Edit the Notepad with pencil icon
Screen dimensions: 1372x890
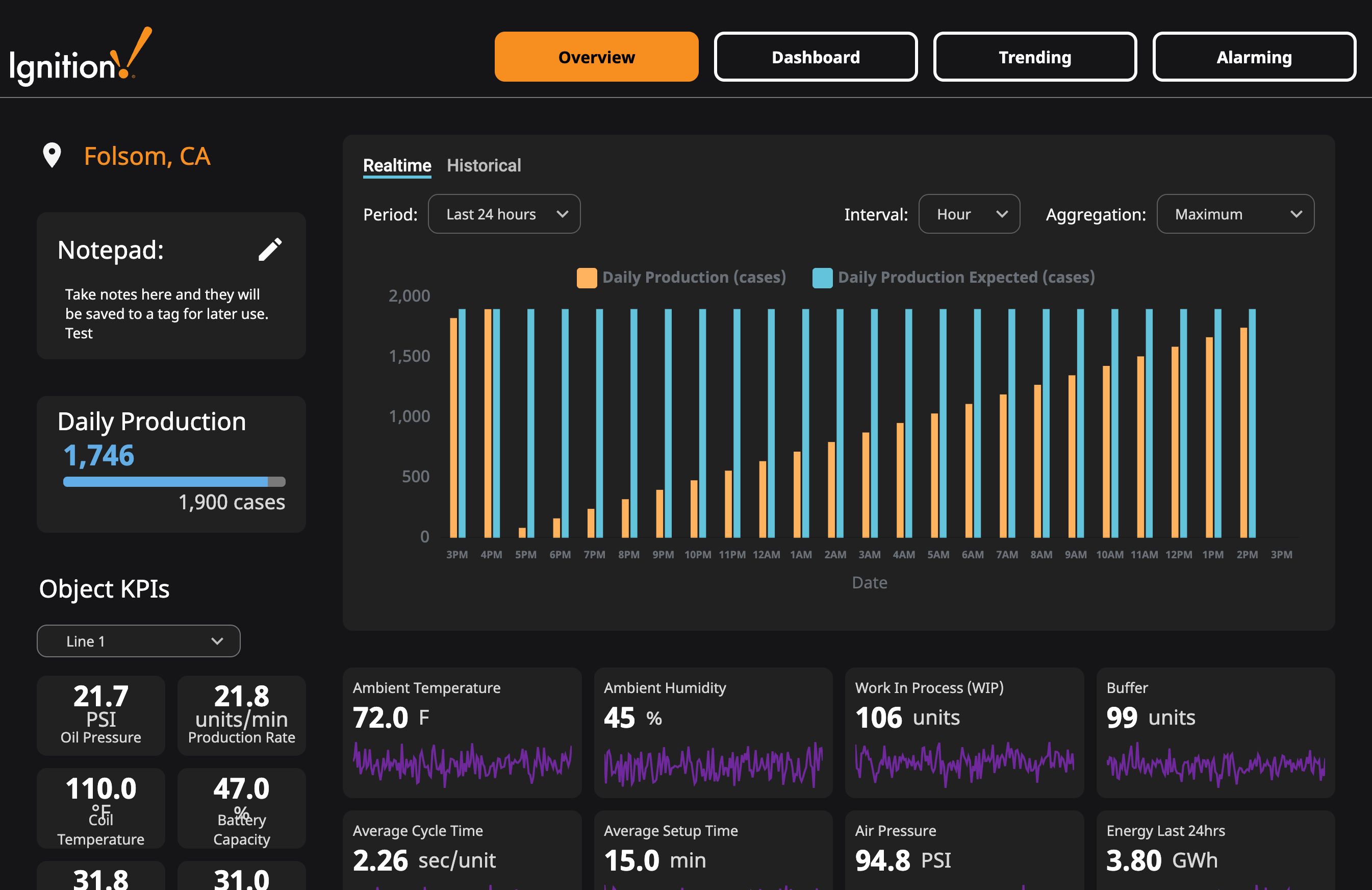tap(270, 250)
